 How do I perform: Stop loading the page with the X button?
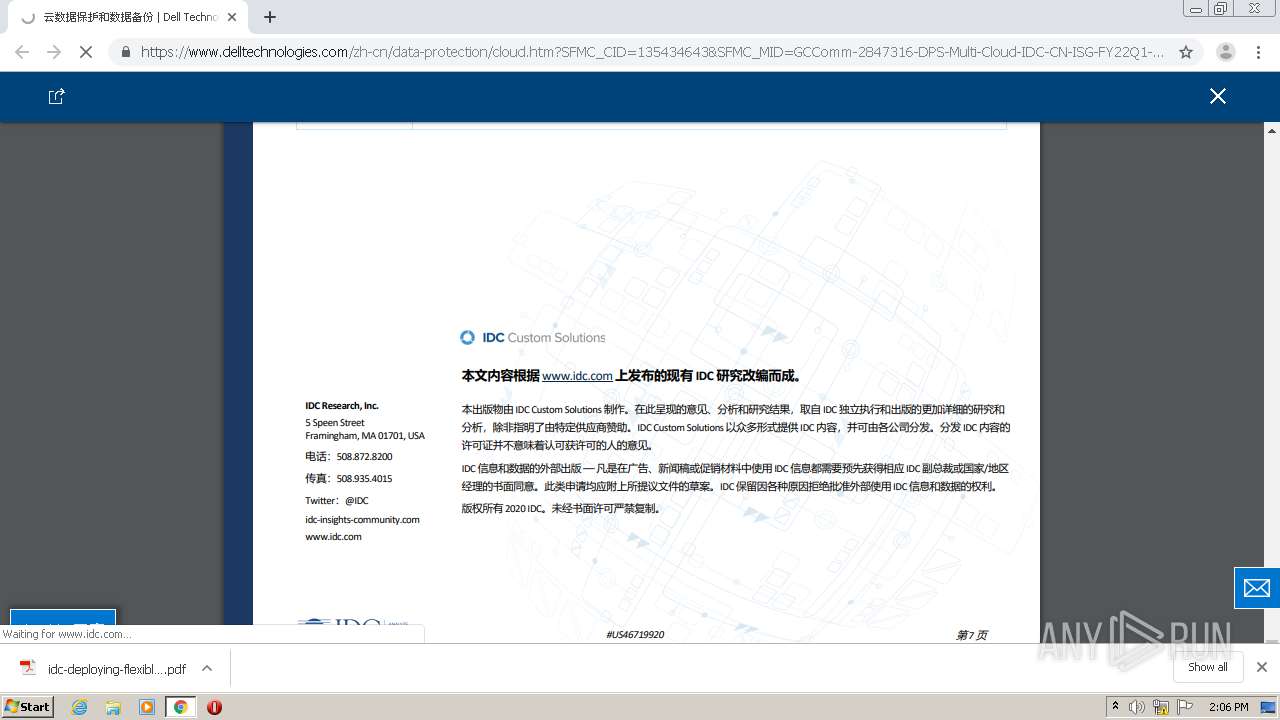(86, 52)
